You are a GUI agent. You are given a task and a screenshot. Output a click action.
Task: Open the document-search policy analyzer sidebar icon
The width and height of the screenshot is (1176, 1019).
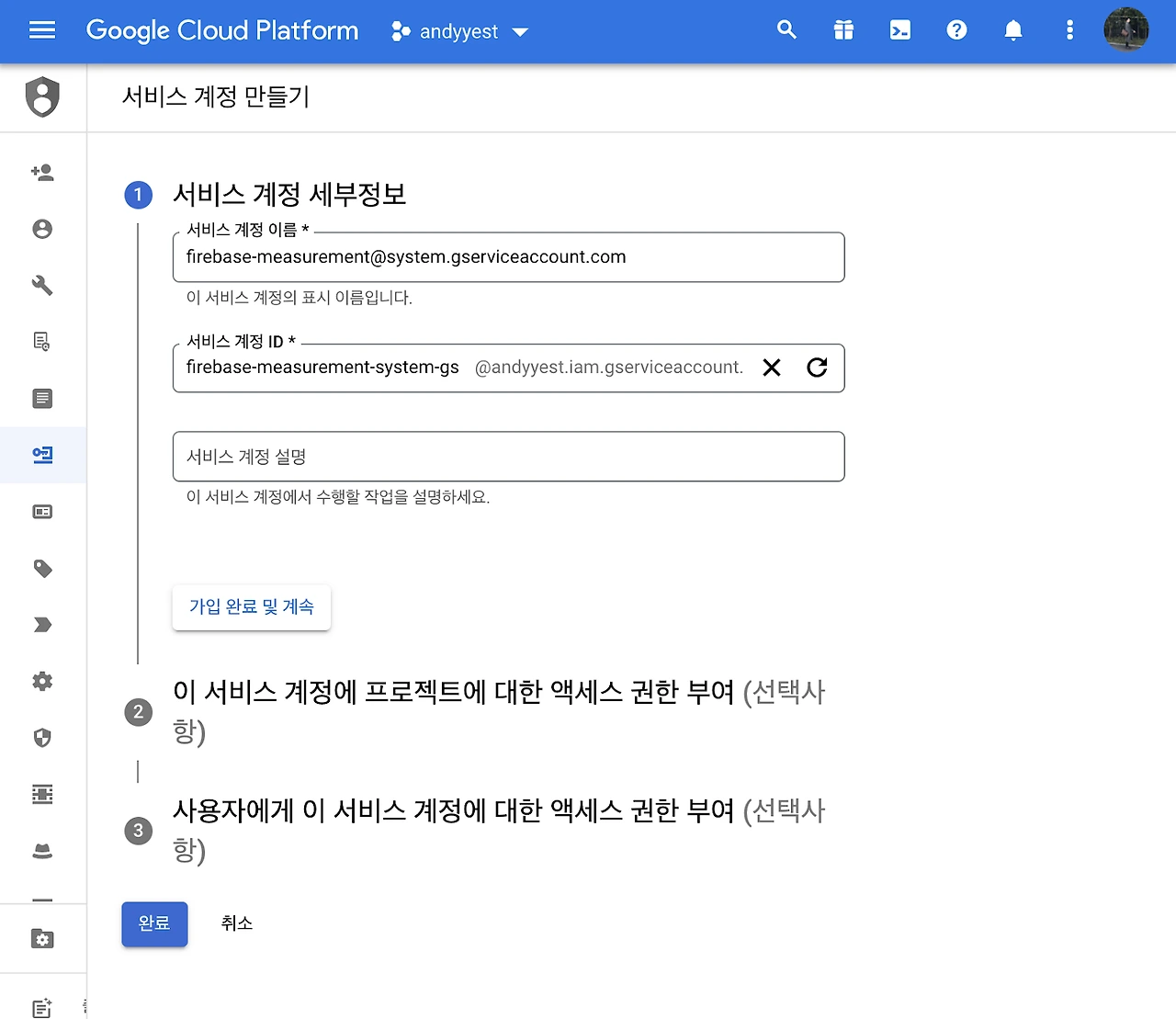click(42, 342)
